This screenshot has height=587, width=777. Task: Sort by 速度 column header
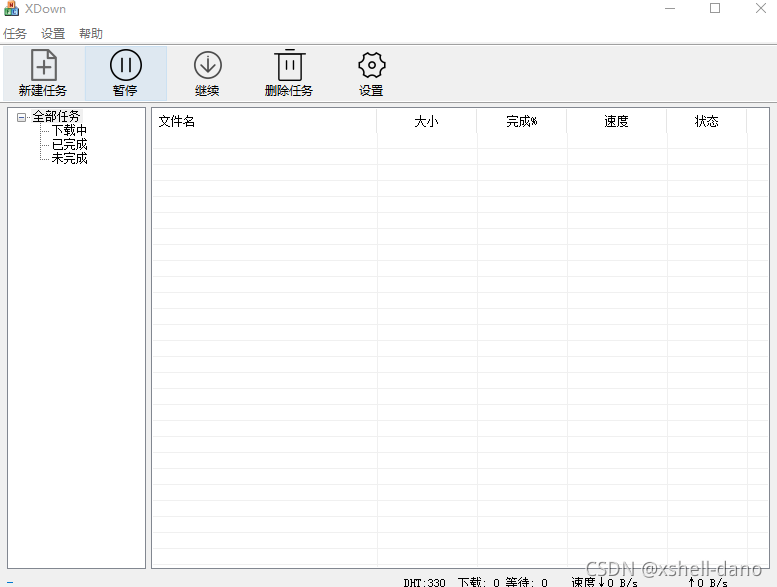click(x=616, y=121)
